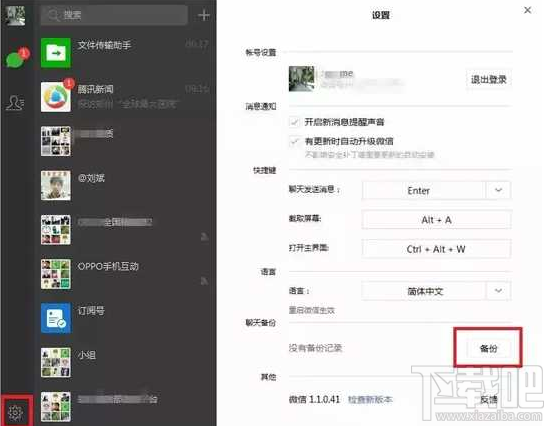Click the Ctrl + Alt + W shortcut field
551x426 pixels.
pos(436,249)
